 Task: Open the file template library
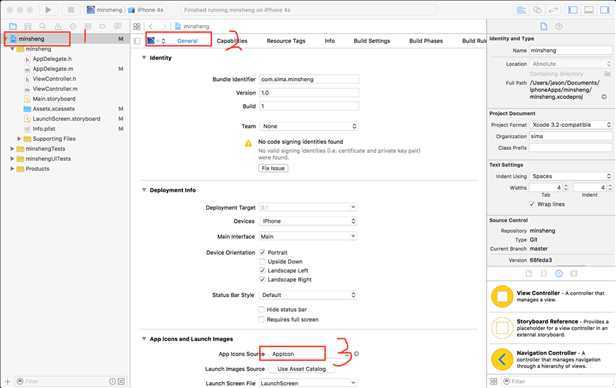529,273
